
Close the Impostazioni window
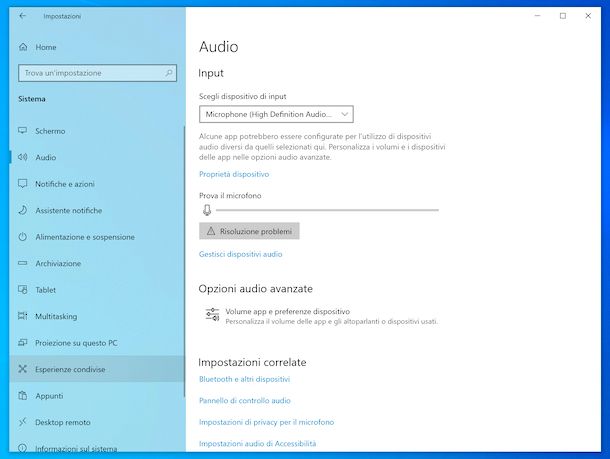(588, 16)
